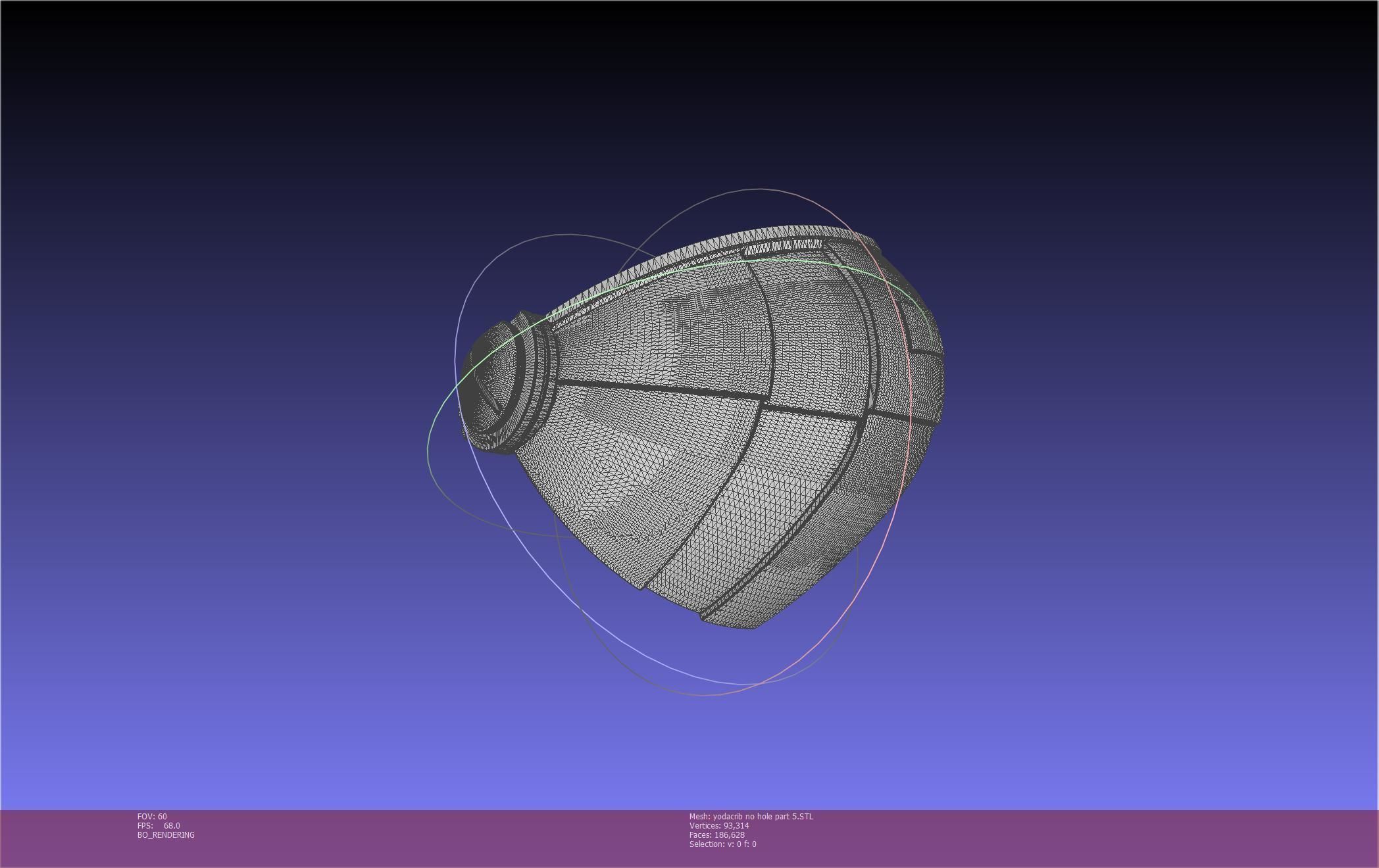1379x868 pixels.
Task: Click the FOV: 60 readout
Action: pos(152,816)
